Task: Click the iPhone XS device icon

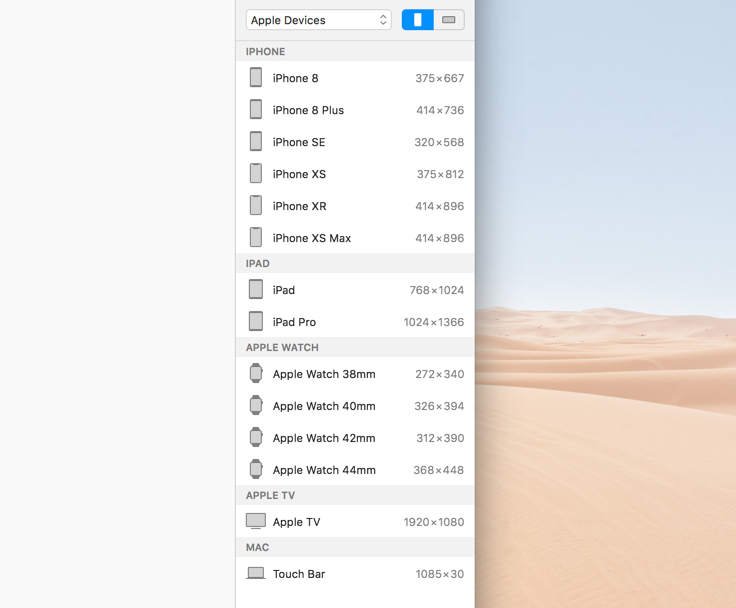Action: point(256,174)
